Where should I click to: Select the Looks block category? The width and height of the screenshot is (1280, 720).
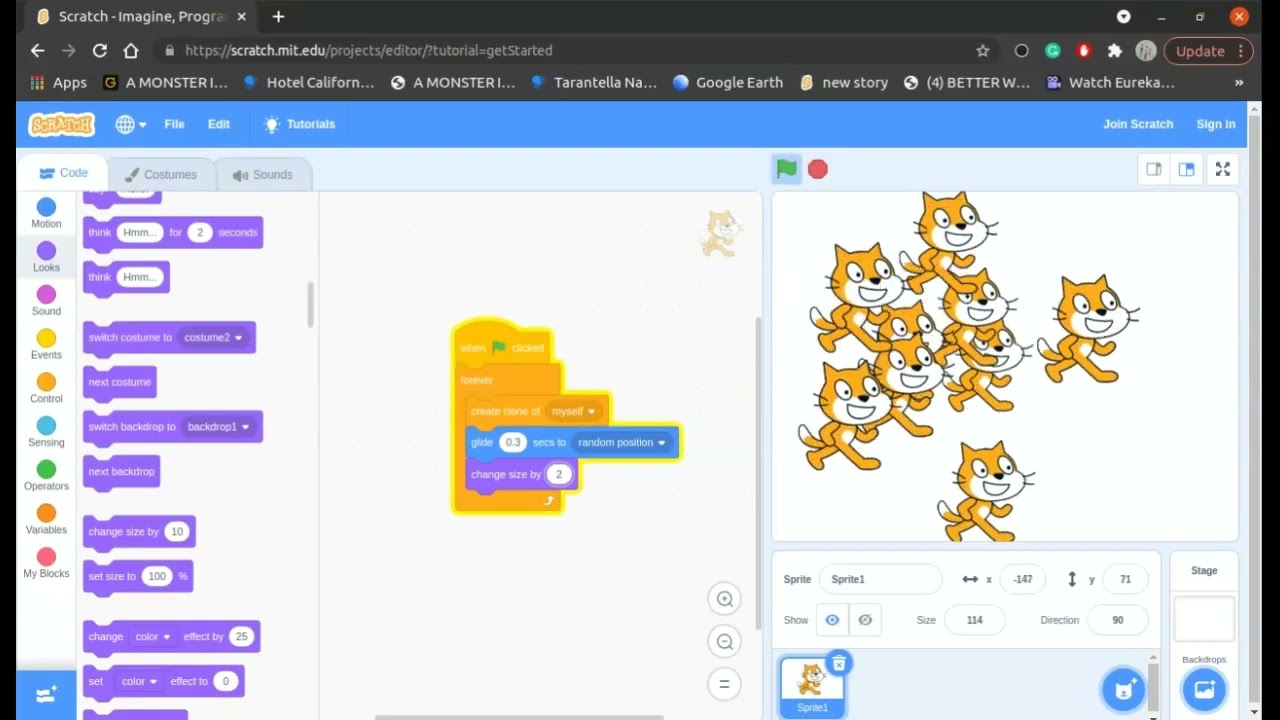tap(46, 257)
